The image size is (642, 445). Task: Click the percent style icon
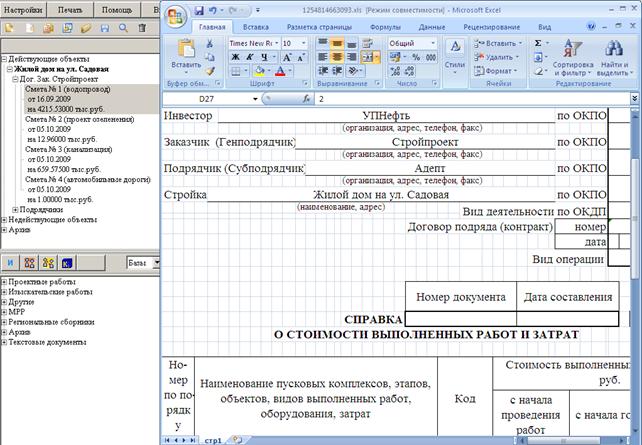click(x=416, y=57)
